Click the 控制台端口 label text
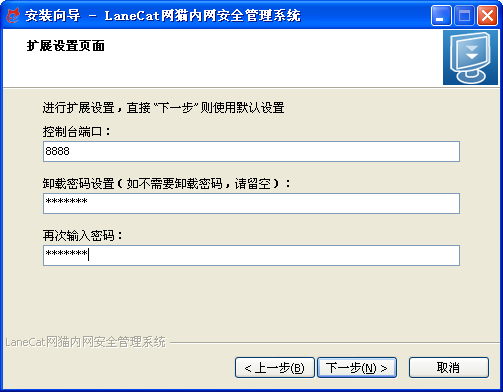 coord(76,132)
